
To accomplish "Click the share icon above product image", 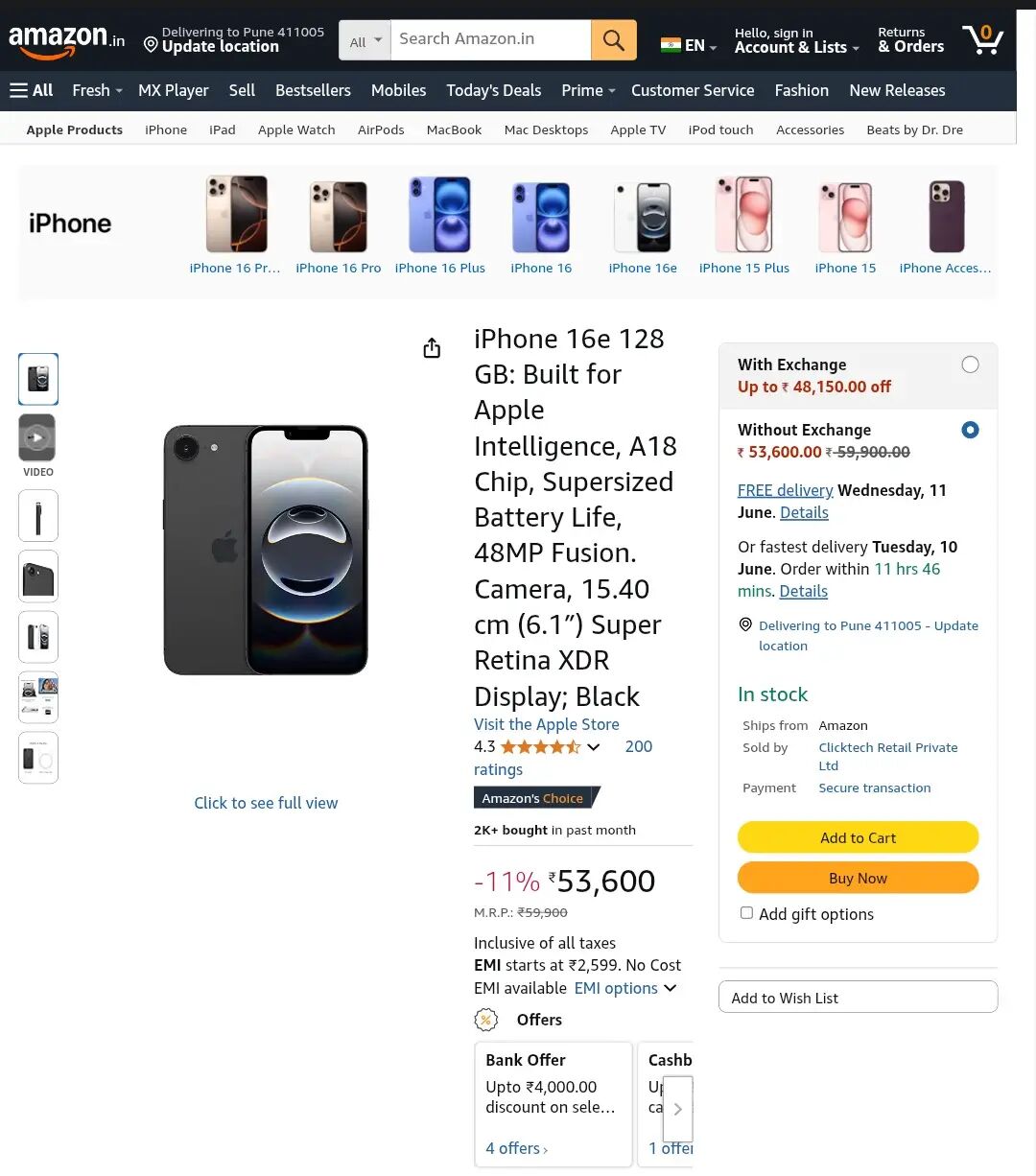I will coord(432,348).
